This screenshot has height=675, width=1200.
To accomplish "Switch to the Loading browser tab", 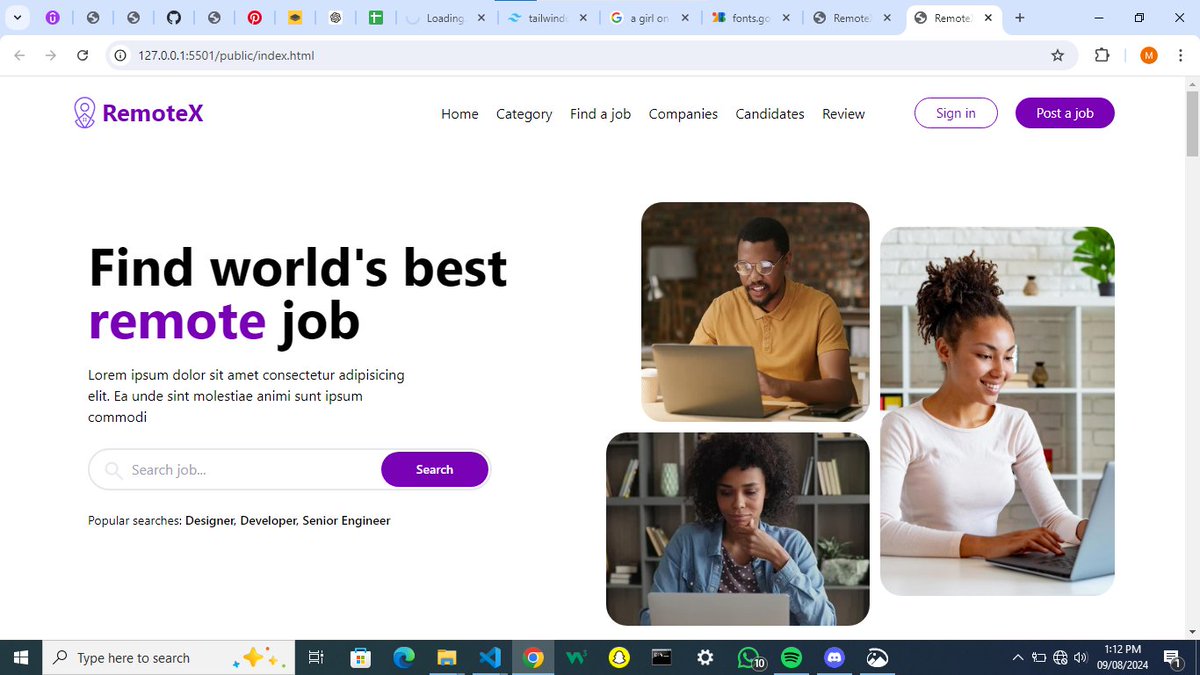I will tap(446, 18).
